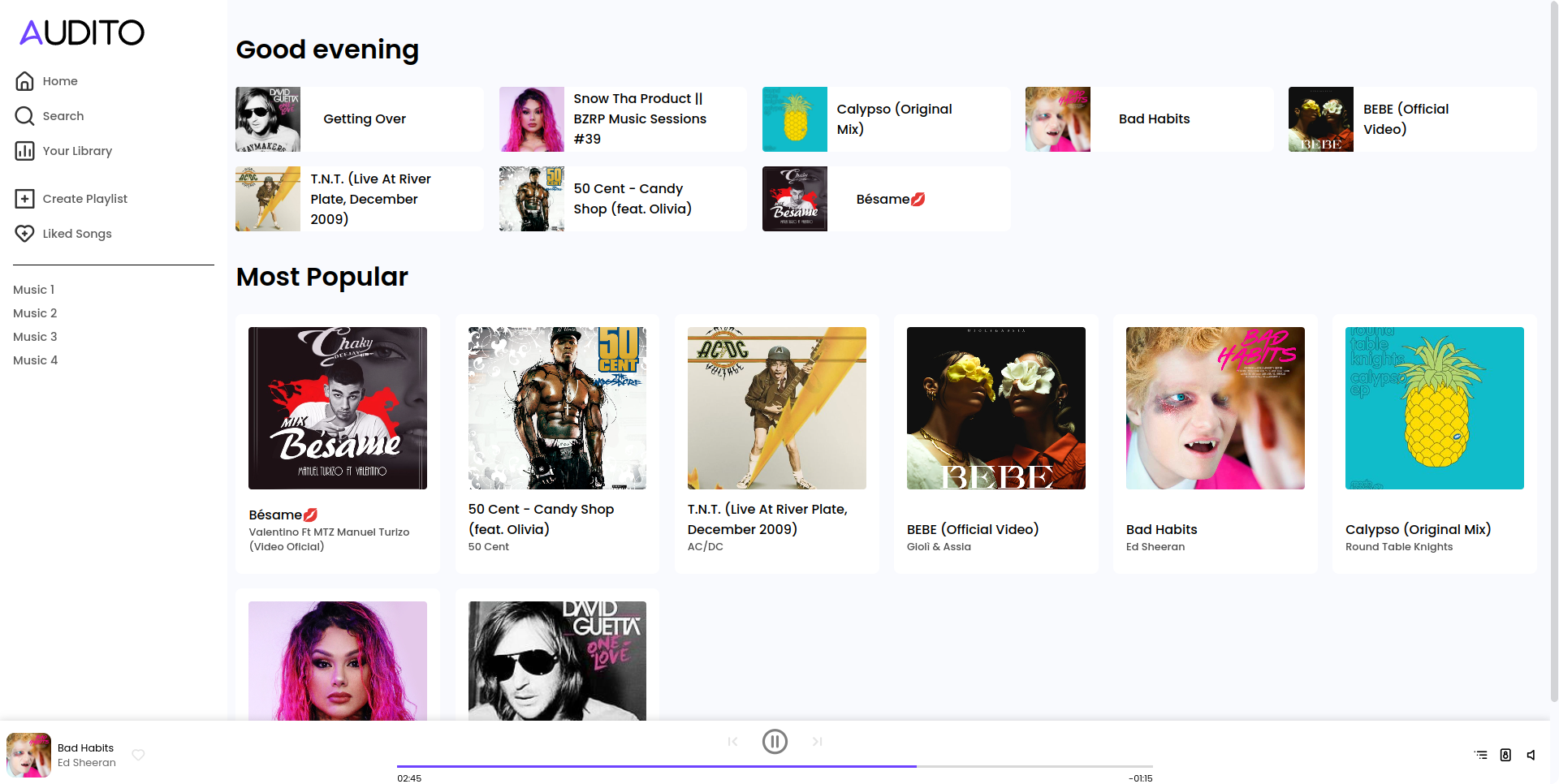Screen dimensions: 1559x784
Task: Open the BEBE (Official Video) quick tile
Action: click(1412, 119)
